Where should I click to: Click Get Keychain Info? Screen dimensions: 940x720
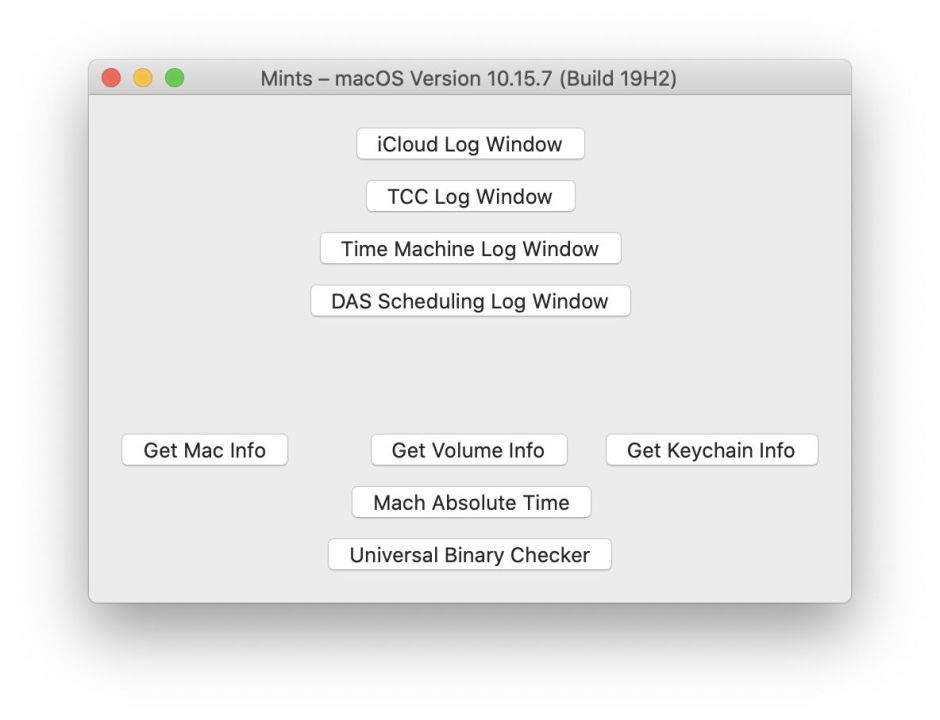[x=711, y=450]
